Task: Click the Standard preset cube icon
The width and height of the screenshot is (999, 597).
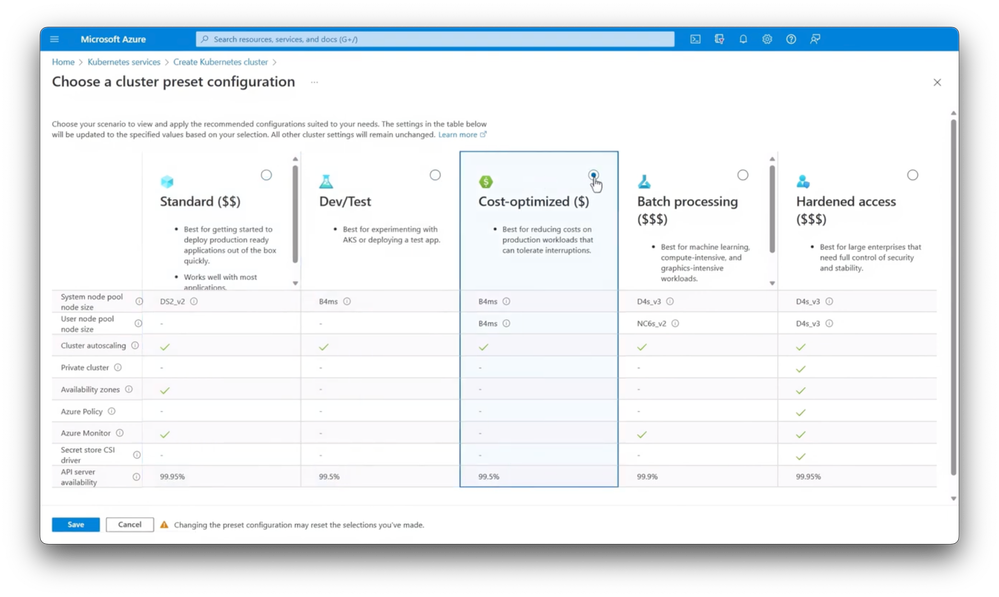Action: (167, 182)
